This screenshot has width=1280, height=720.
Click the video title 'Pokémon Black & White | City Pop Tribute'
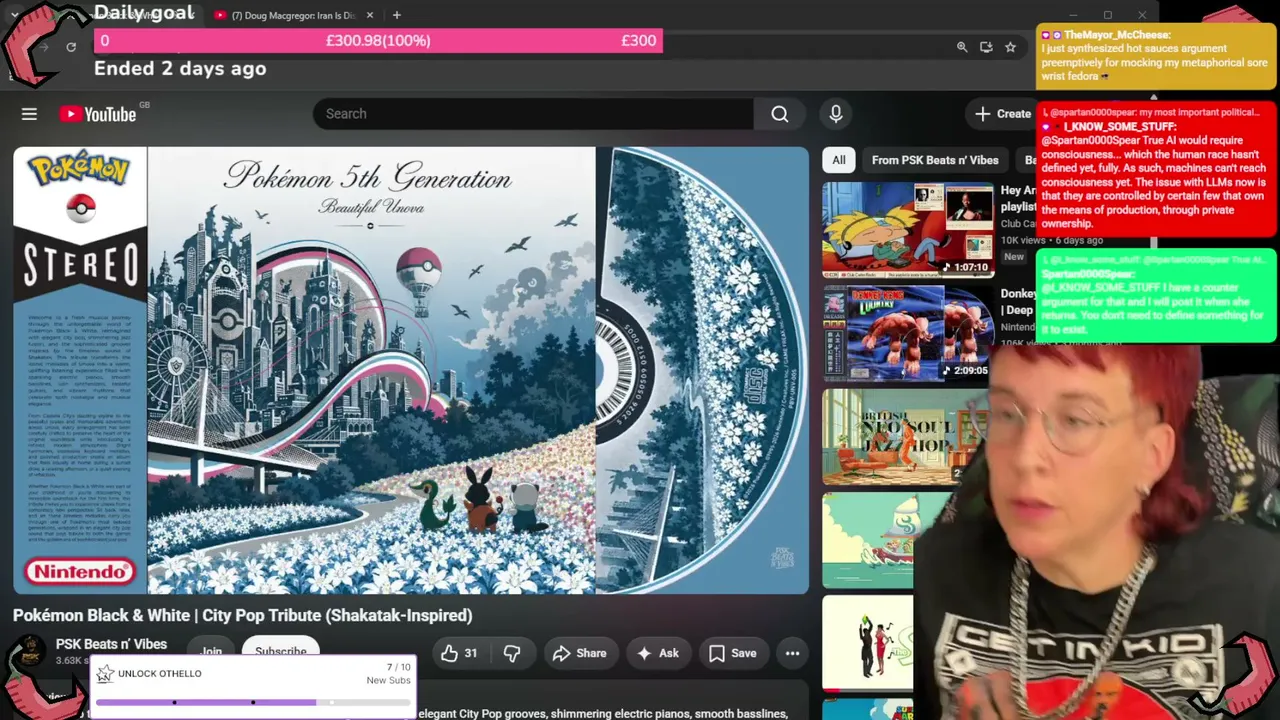(x=242, y=615)
